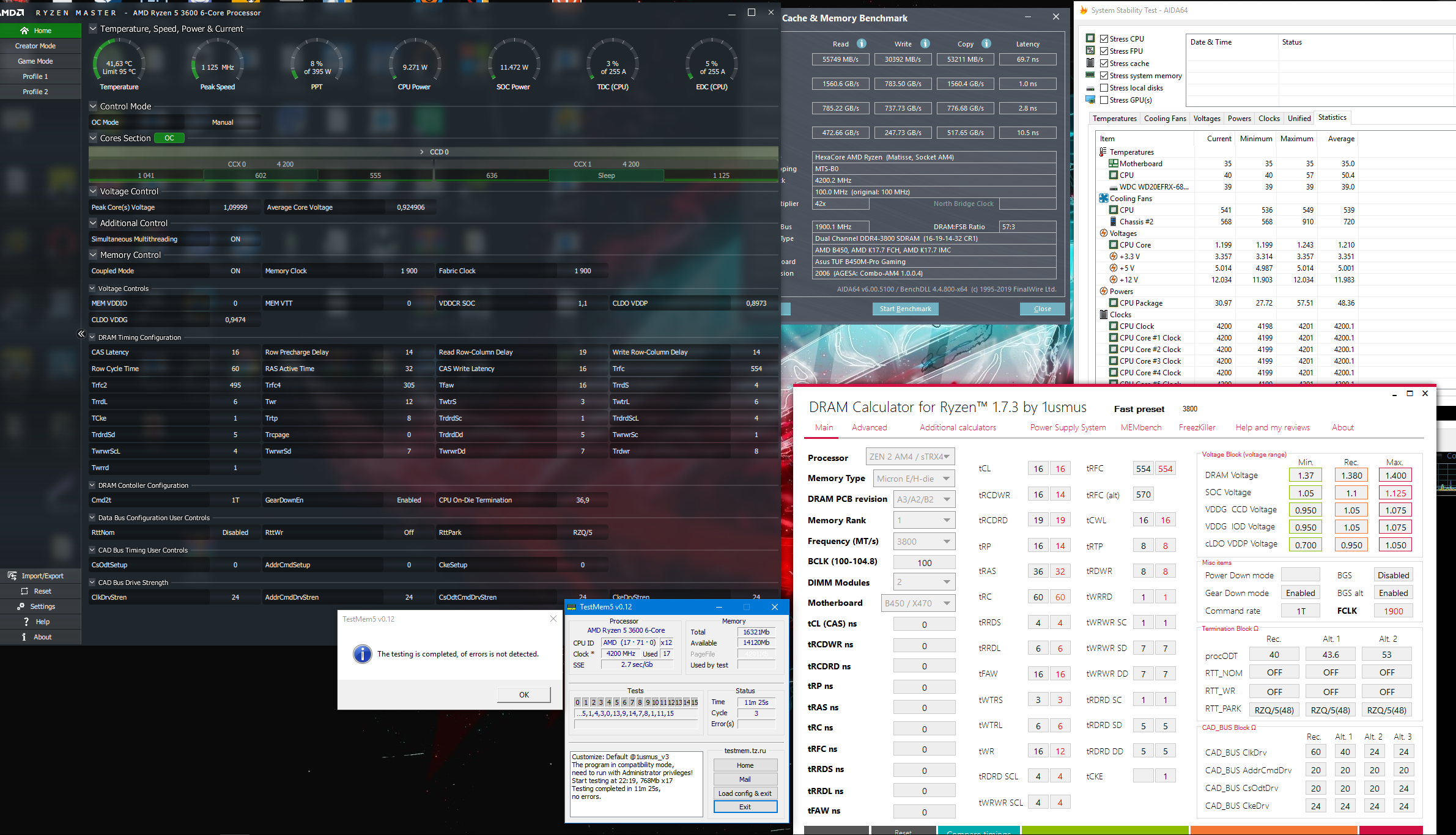
Task: Click the Import/Export icon in sidebar
Action: pyautogui.click(x=12, y=576)
